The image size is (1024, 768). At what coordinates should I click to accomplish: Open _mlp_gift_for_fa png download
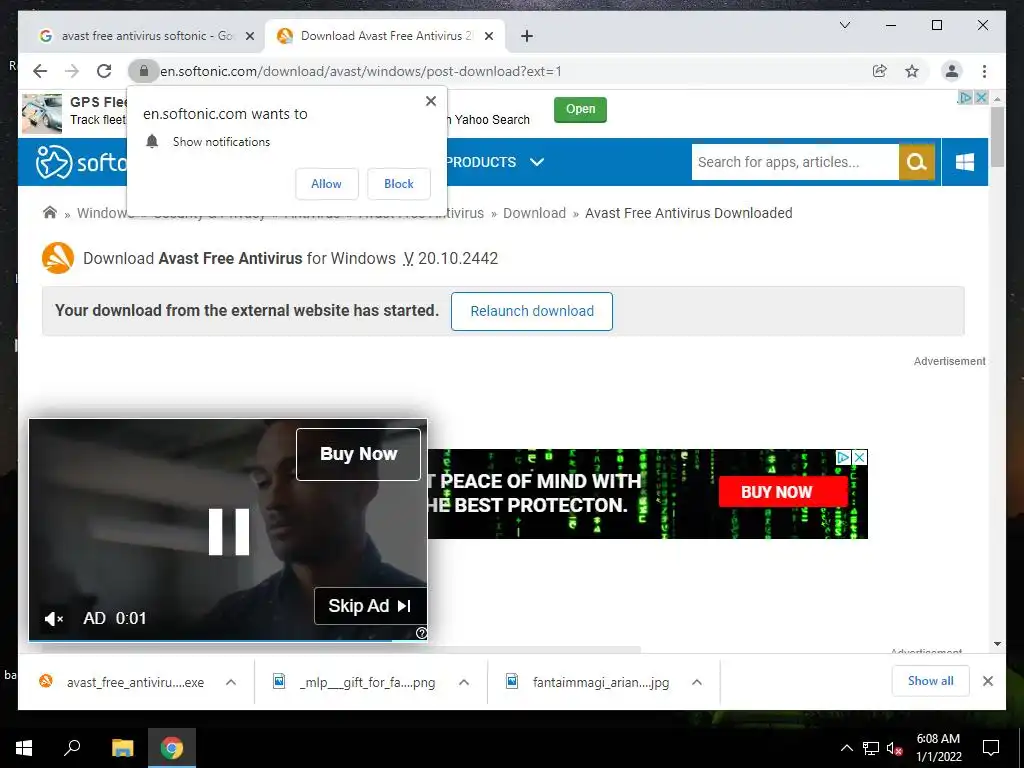pos(355,682)
